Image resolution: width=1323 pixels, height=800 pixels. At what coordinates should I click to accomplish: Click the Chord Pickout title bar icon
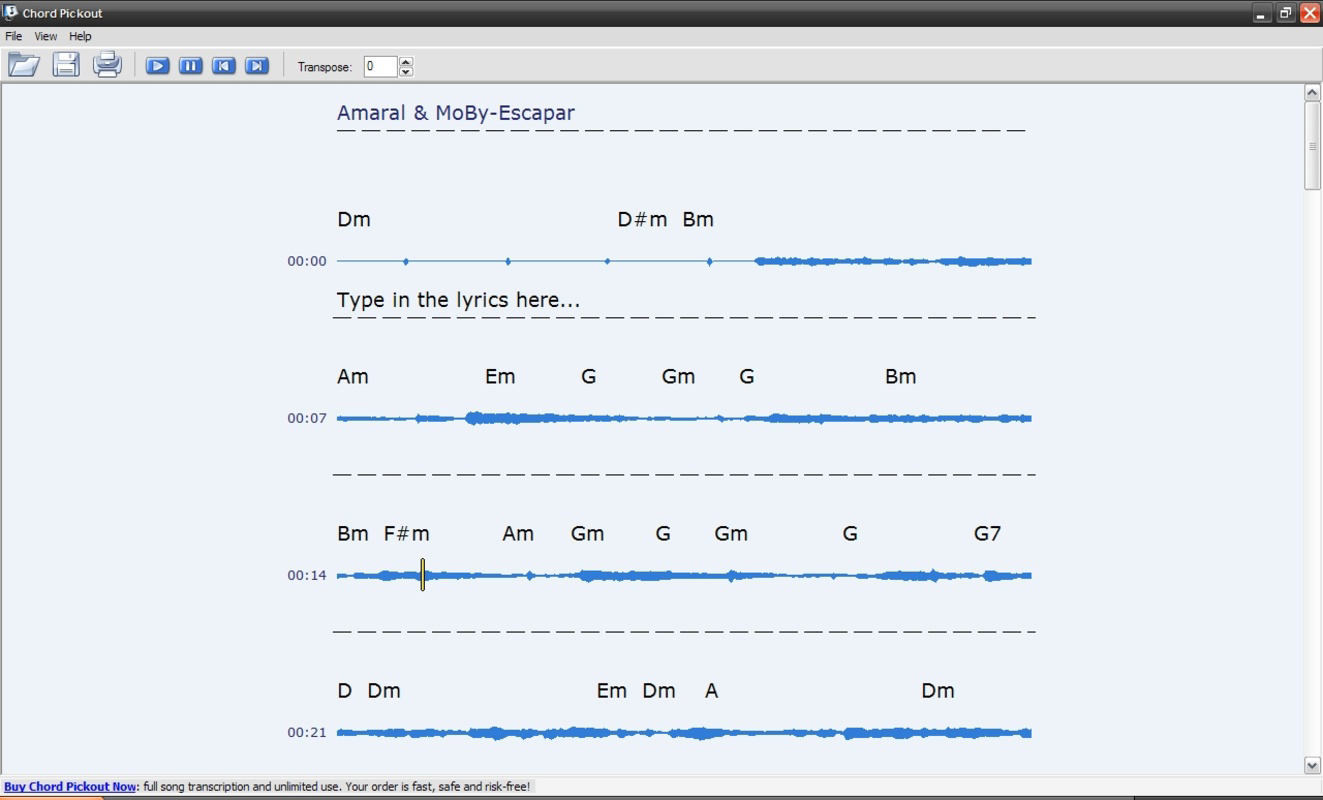[10, 12]
